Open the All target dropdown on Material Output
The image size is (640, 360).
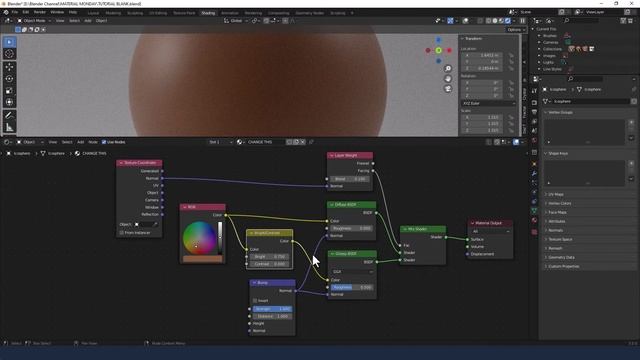coord(490,231)
